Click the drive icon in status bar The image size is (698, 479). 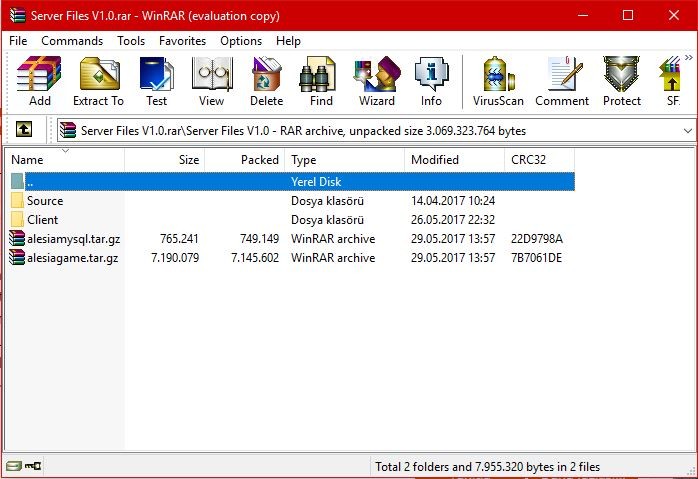coord(14,466)
